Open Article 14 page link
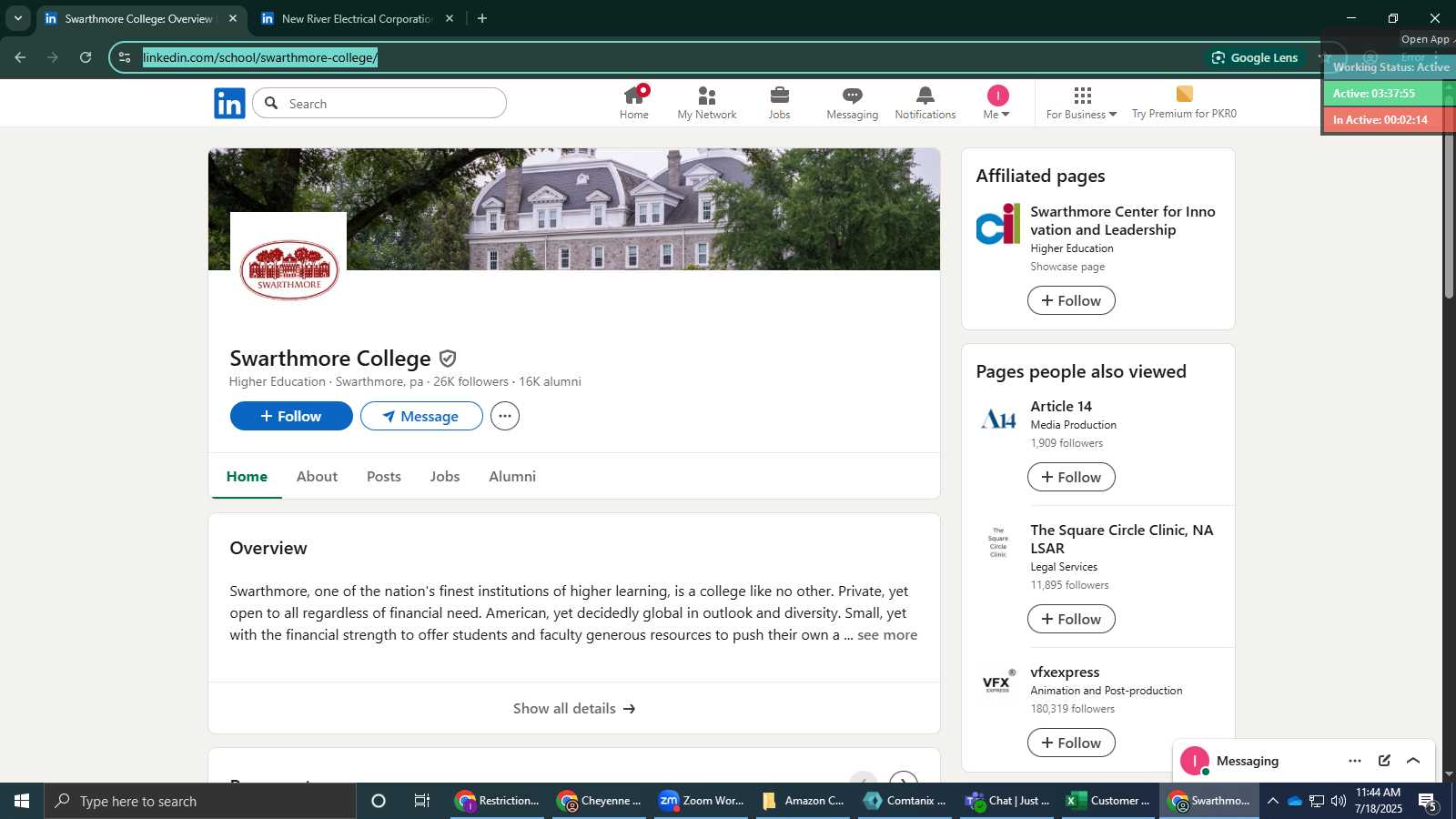1456x819 pixels. tap(1061, 406)
